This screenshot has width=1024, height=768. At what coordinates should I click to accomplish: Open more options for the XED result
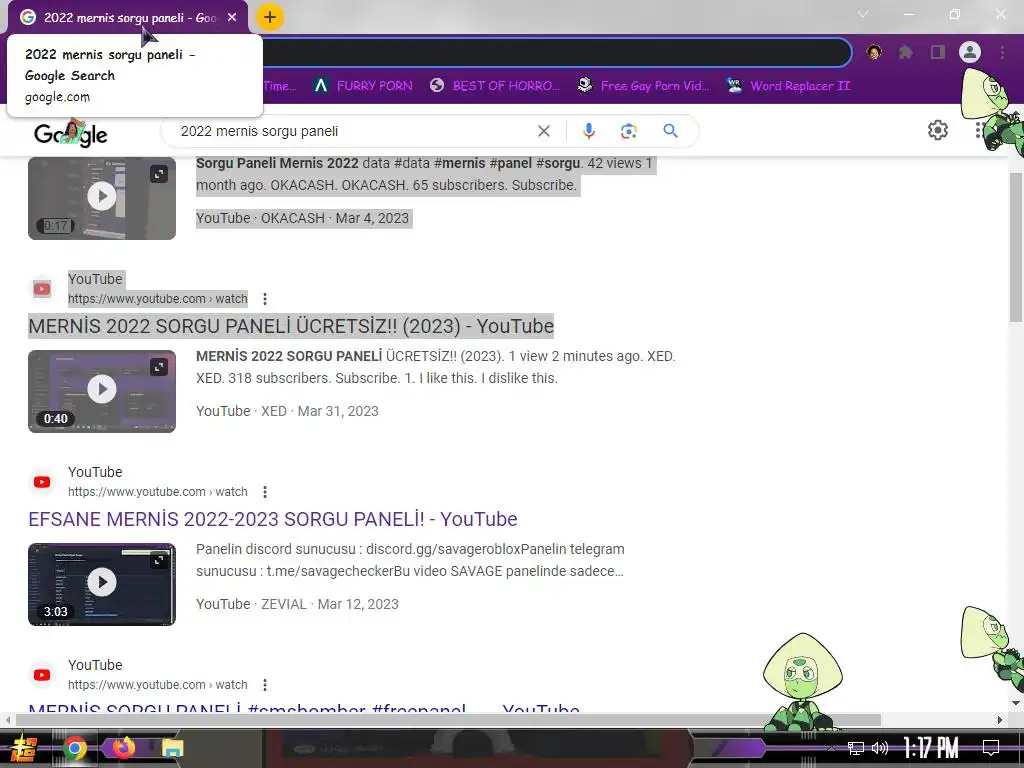coord(264,299)
